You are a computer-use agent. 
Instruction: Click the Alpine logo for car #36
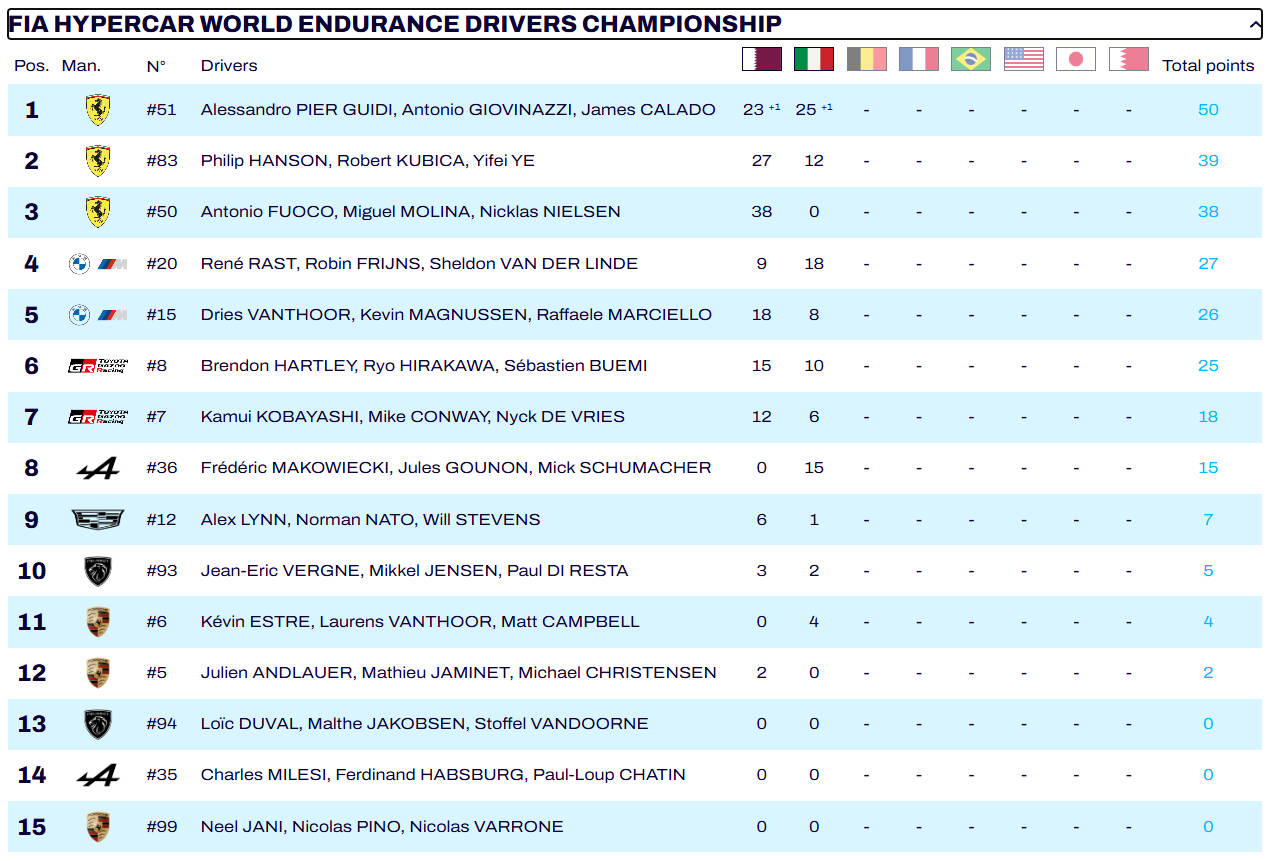coord(97,468)
